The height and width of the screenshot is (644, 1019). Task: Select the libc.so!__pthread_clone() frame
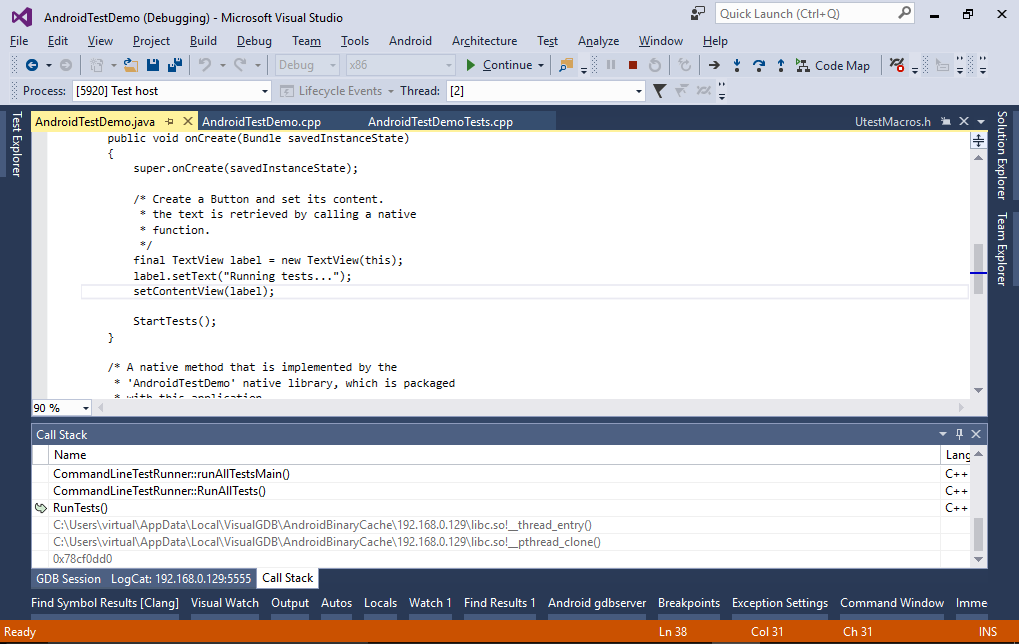(x=327, y=542)
